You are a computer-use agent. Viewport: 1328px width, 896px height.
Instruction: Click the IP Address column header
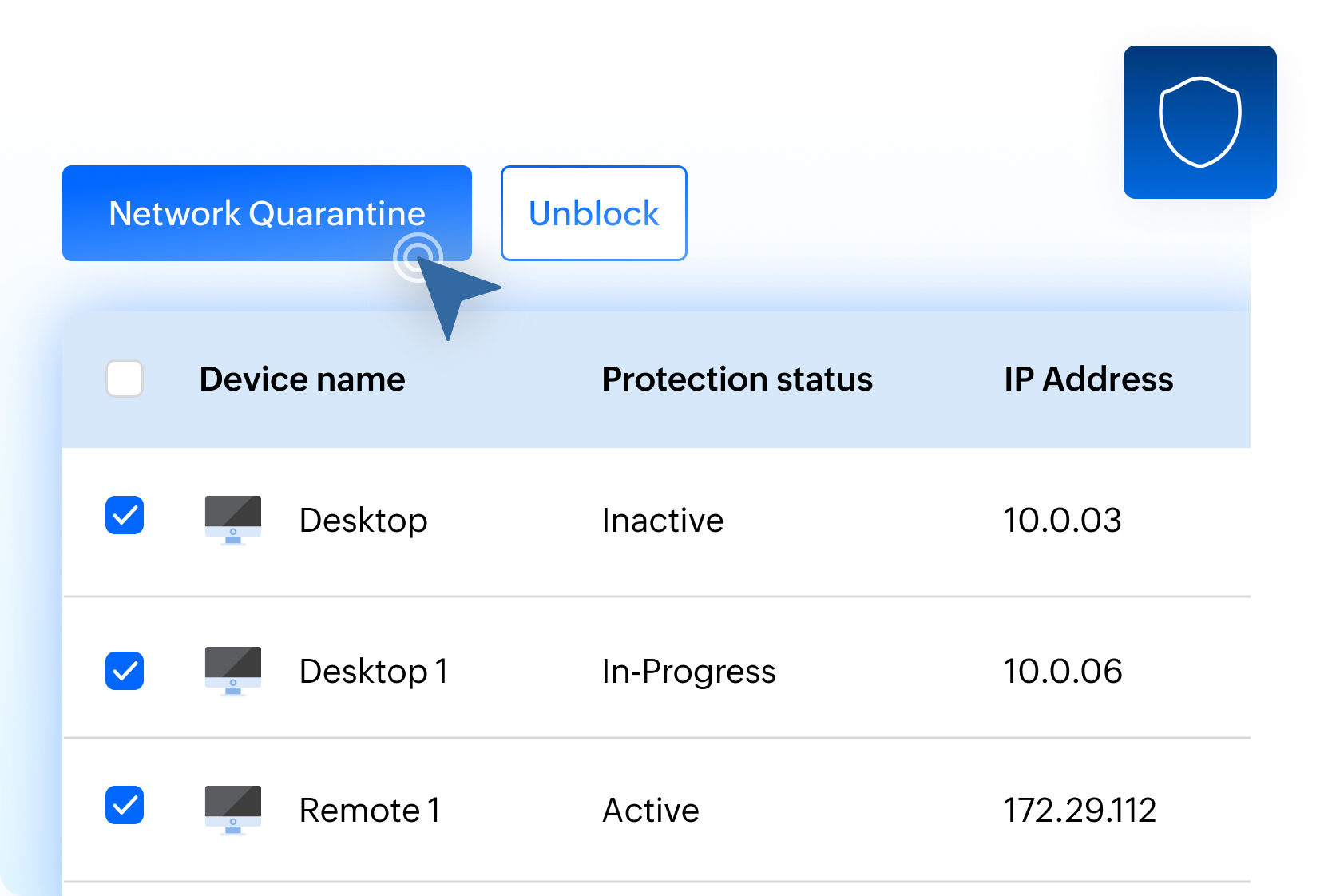pos(1088,379)
